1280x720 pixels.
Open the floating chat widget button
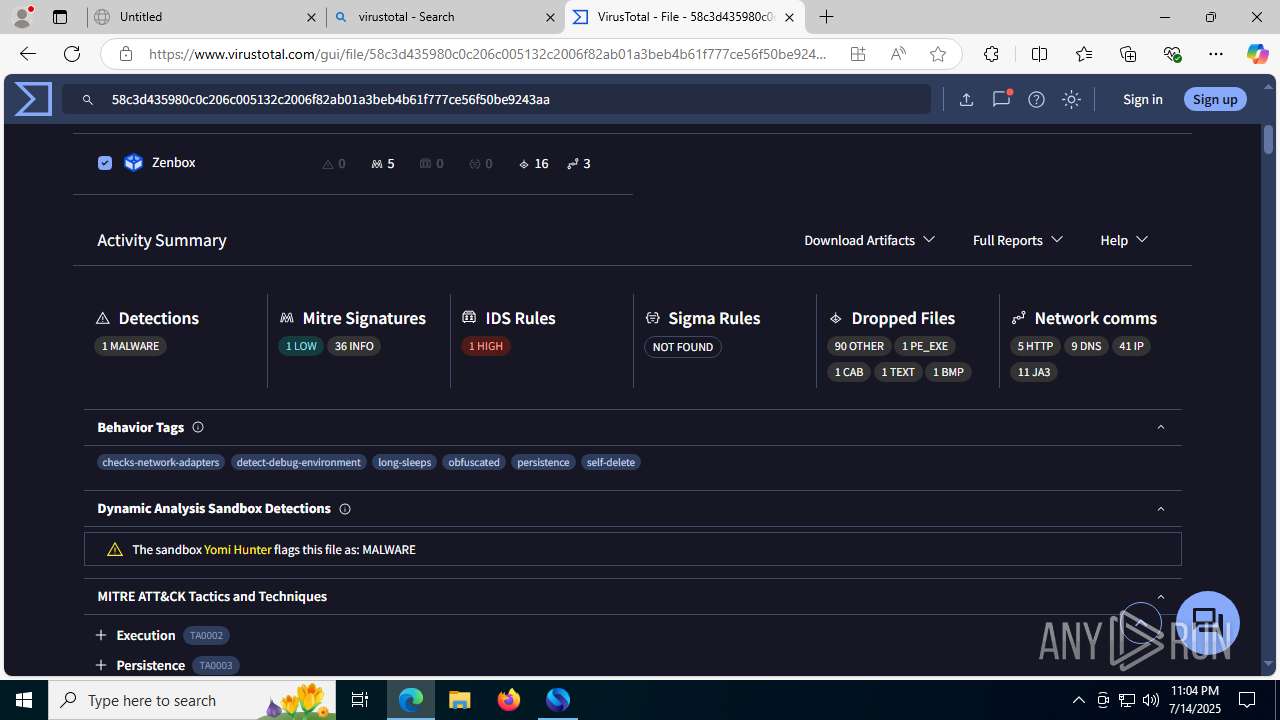pyautogui.click(x=1208, y=623)
